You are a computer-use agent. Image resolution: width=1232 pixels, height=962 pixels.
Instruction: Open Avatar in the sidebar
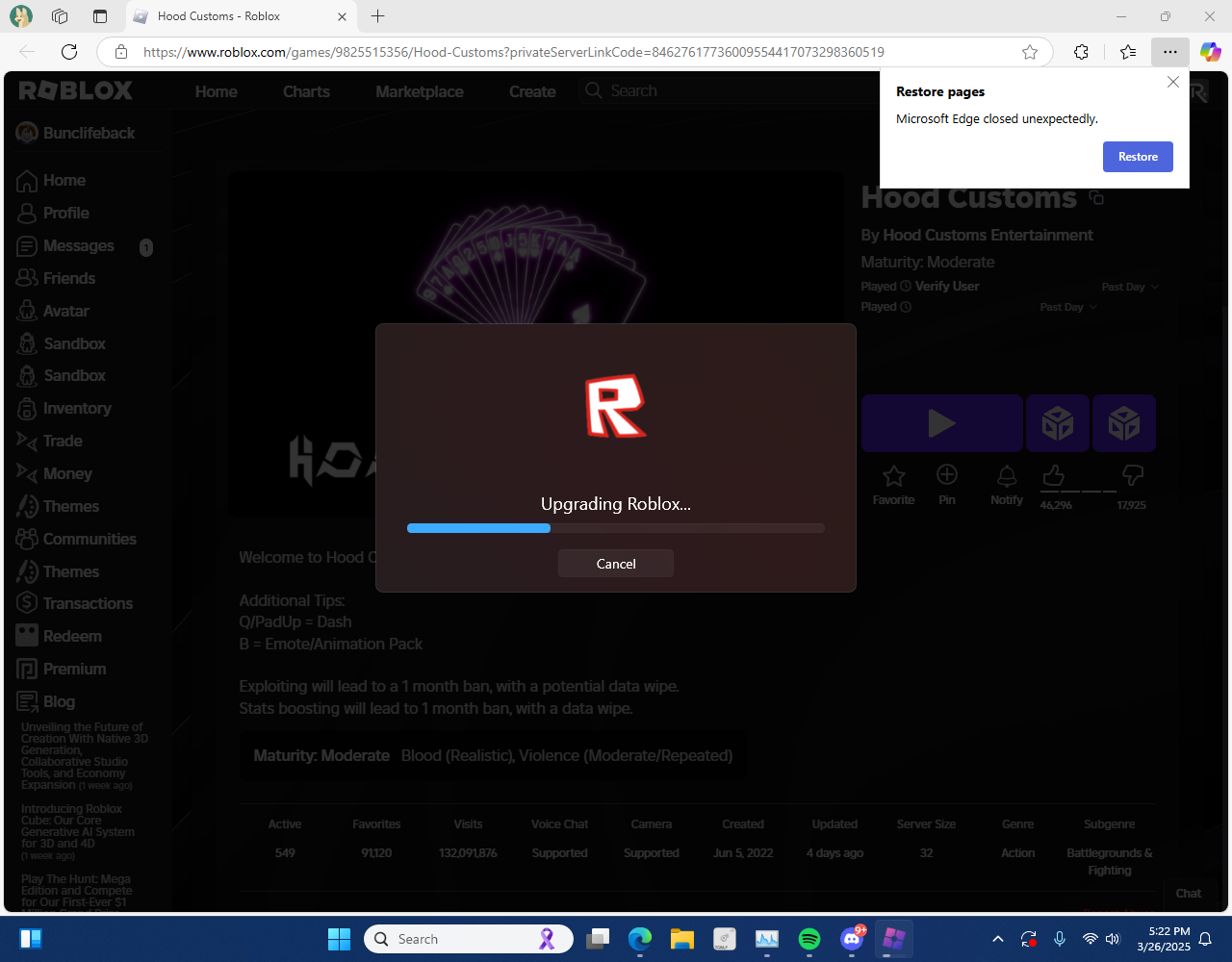53,311
